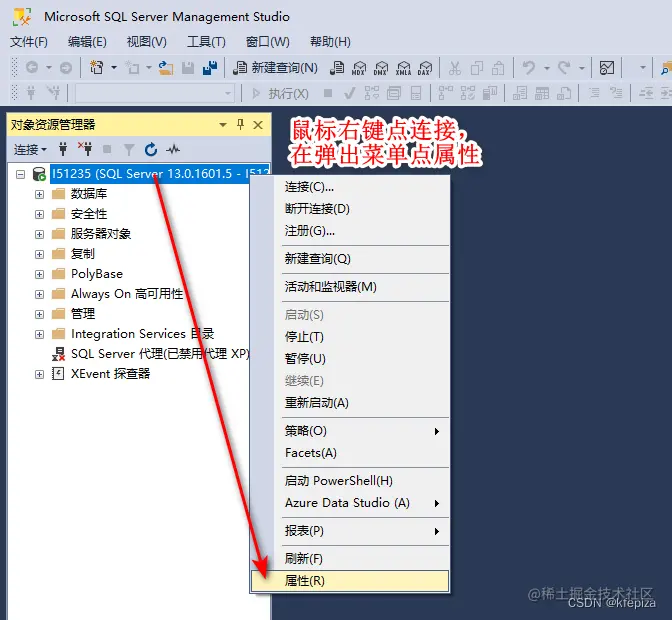Screen dimensions: 672x620
Task: Click the DAX query icon
Action: tap(425, 68)
